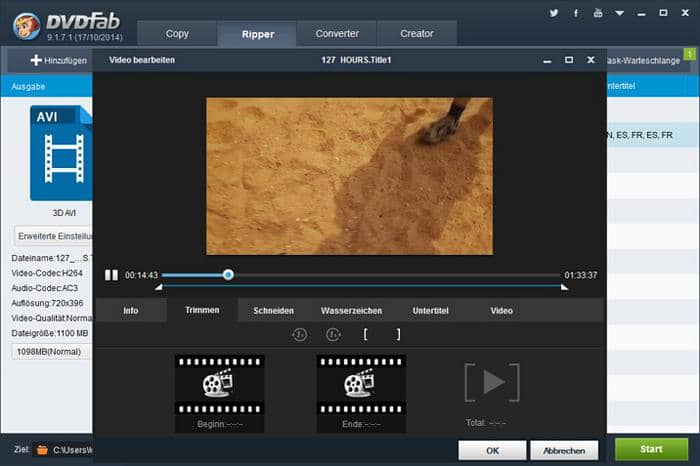Click the Audio-Codec:AC3 text
700x466 pixels.
pyautogui.click(x=45, y=288)
